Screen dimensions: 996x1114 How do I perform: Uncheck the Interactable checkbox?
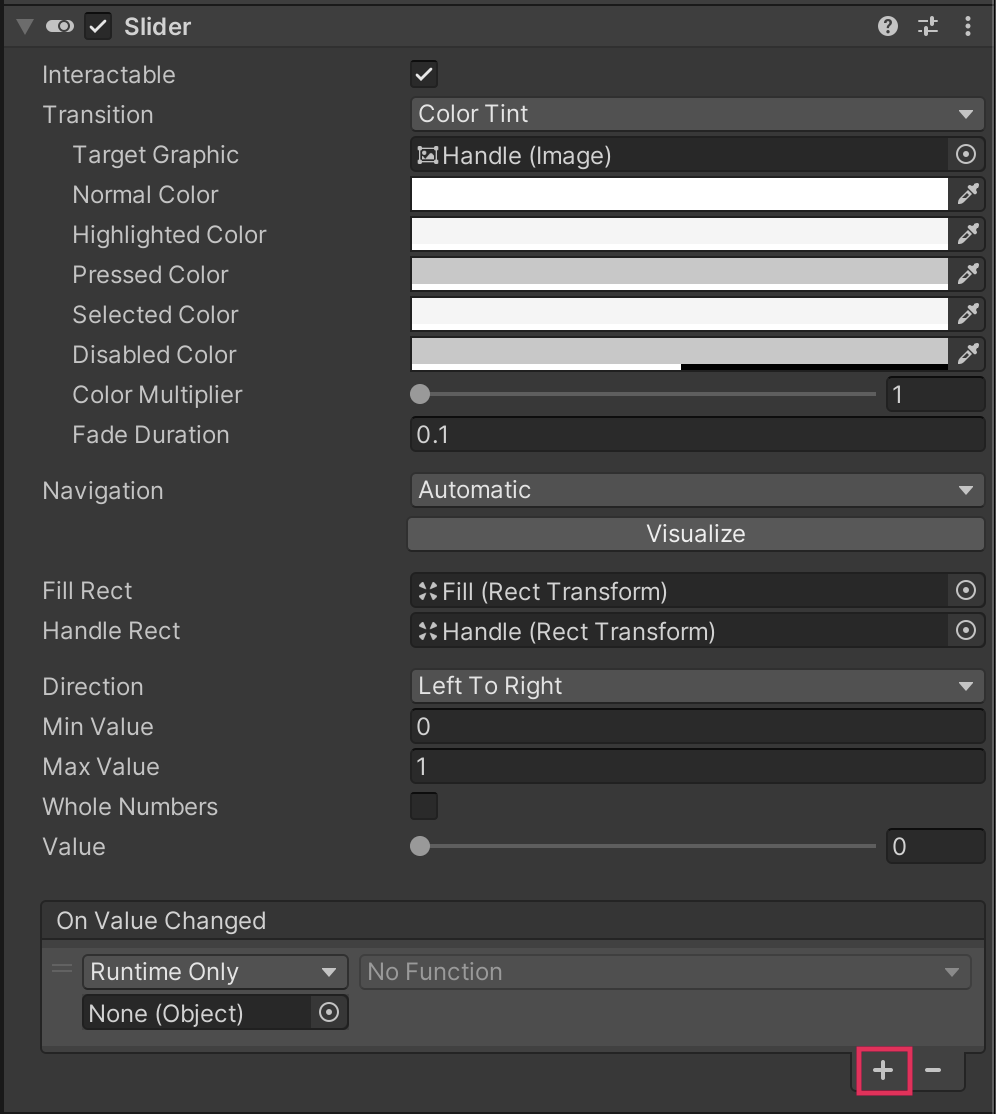(424, 75)
